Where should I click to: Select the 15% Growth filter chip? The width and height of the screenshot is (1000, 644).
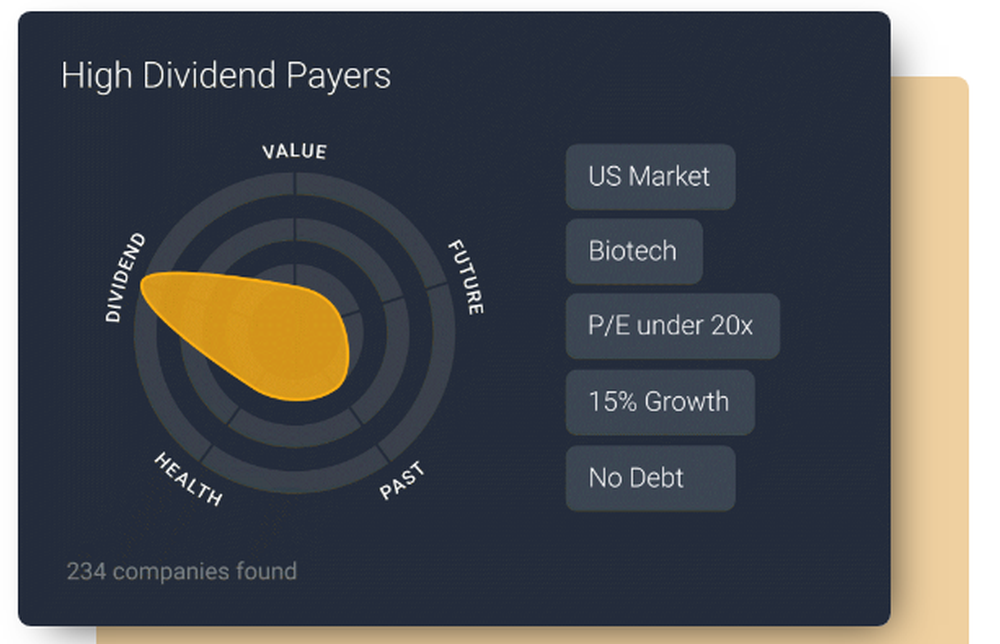660,402
